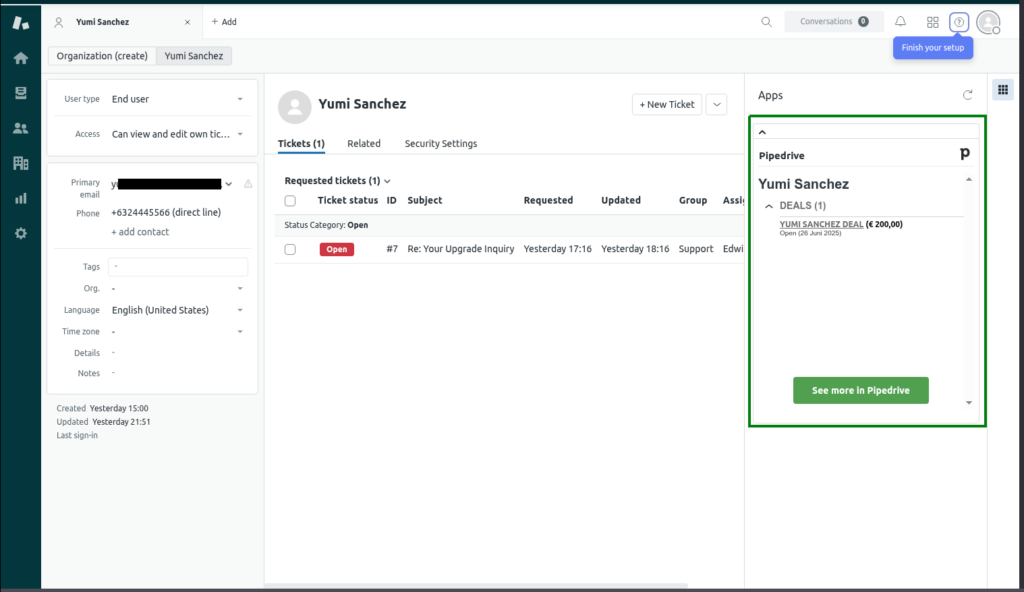Open the notifications bell
This screenshot has height=592, width=1024.
coord(901,22)
